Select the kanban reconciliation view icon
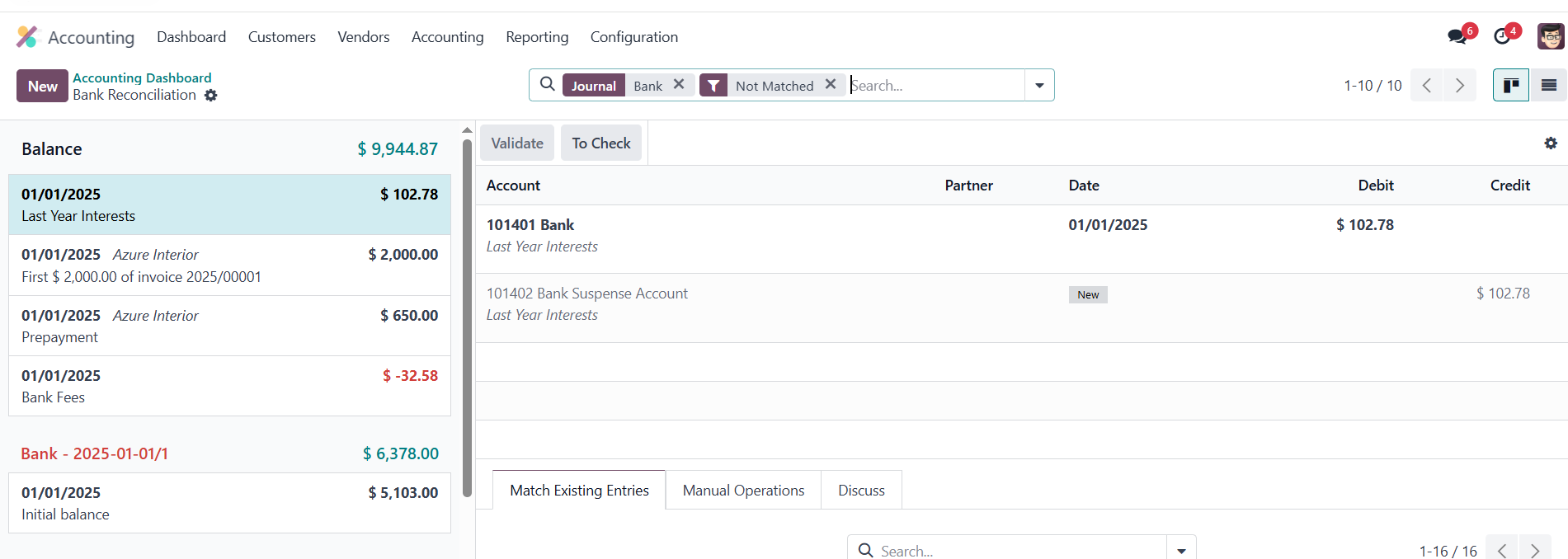1568x559 pixels. [1510, 85]
